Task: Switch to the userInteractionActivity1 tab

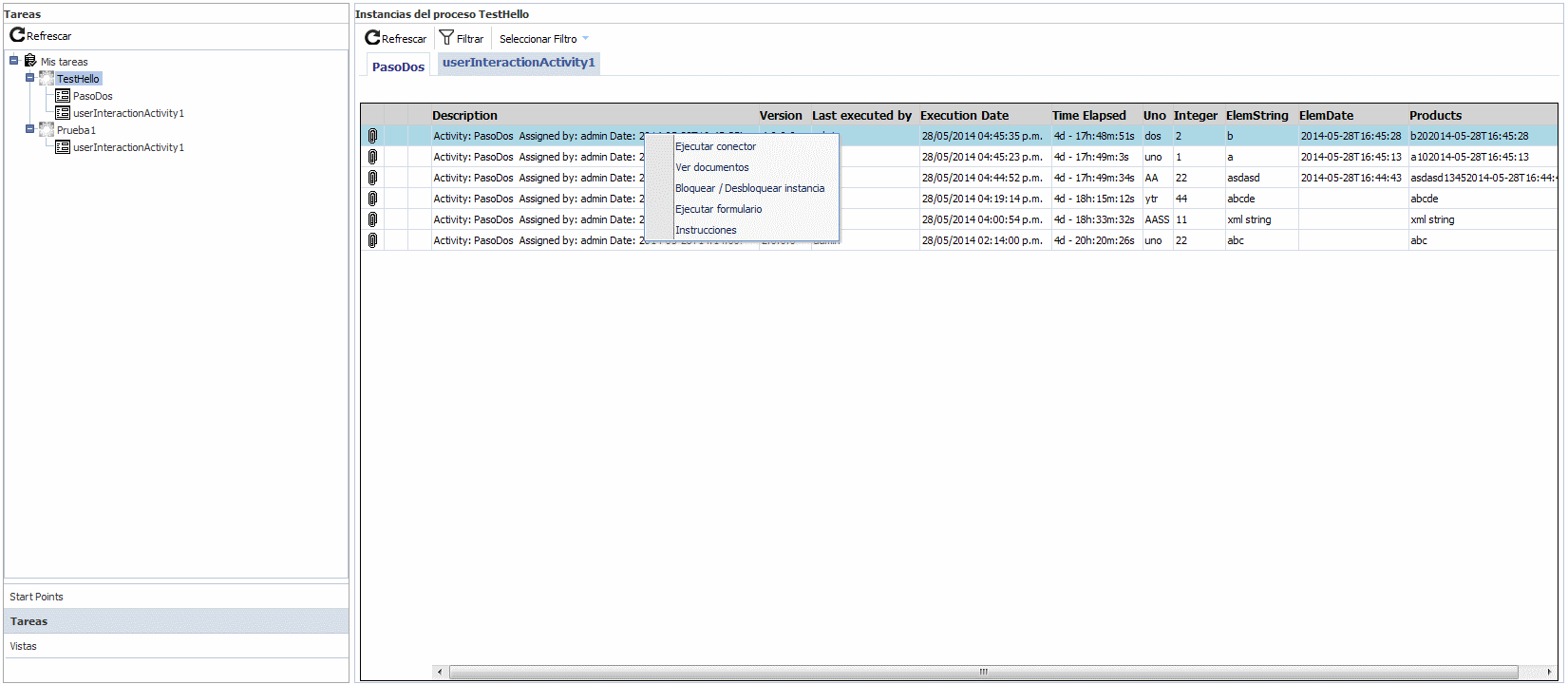Action: click(x=519, y=63)
